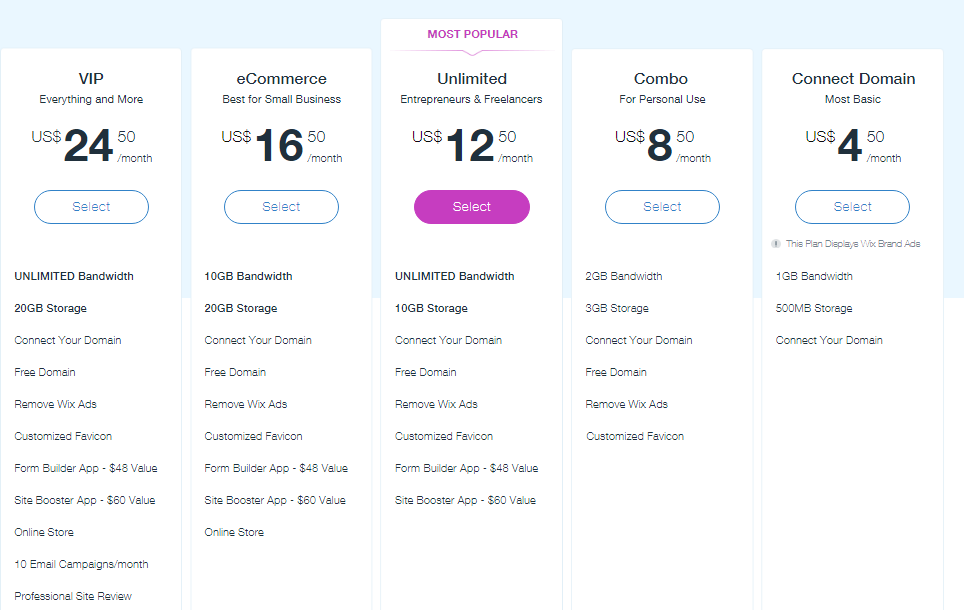Select the VIP plan
Viewport: 964px width, 610px height.
point(91,207)
